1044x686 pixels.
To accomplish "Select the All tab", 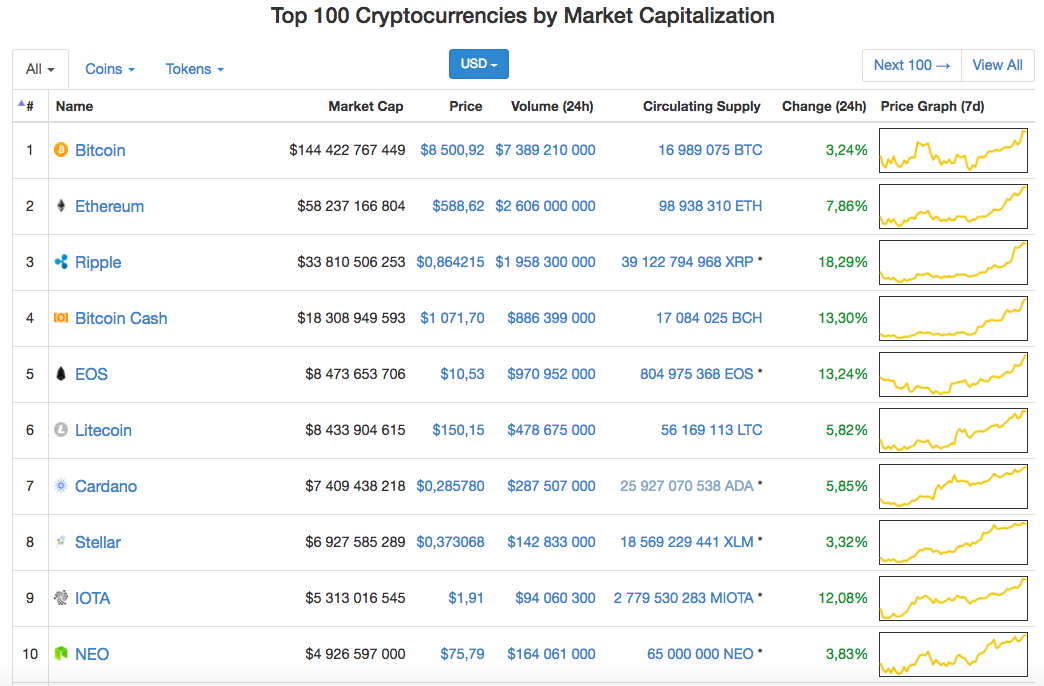I will [x=40, y=69].
